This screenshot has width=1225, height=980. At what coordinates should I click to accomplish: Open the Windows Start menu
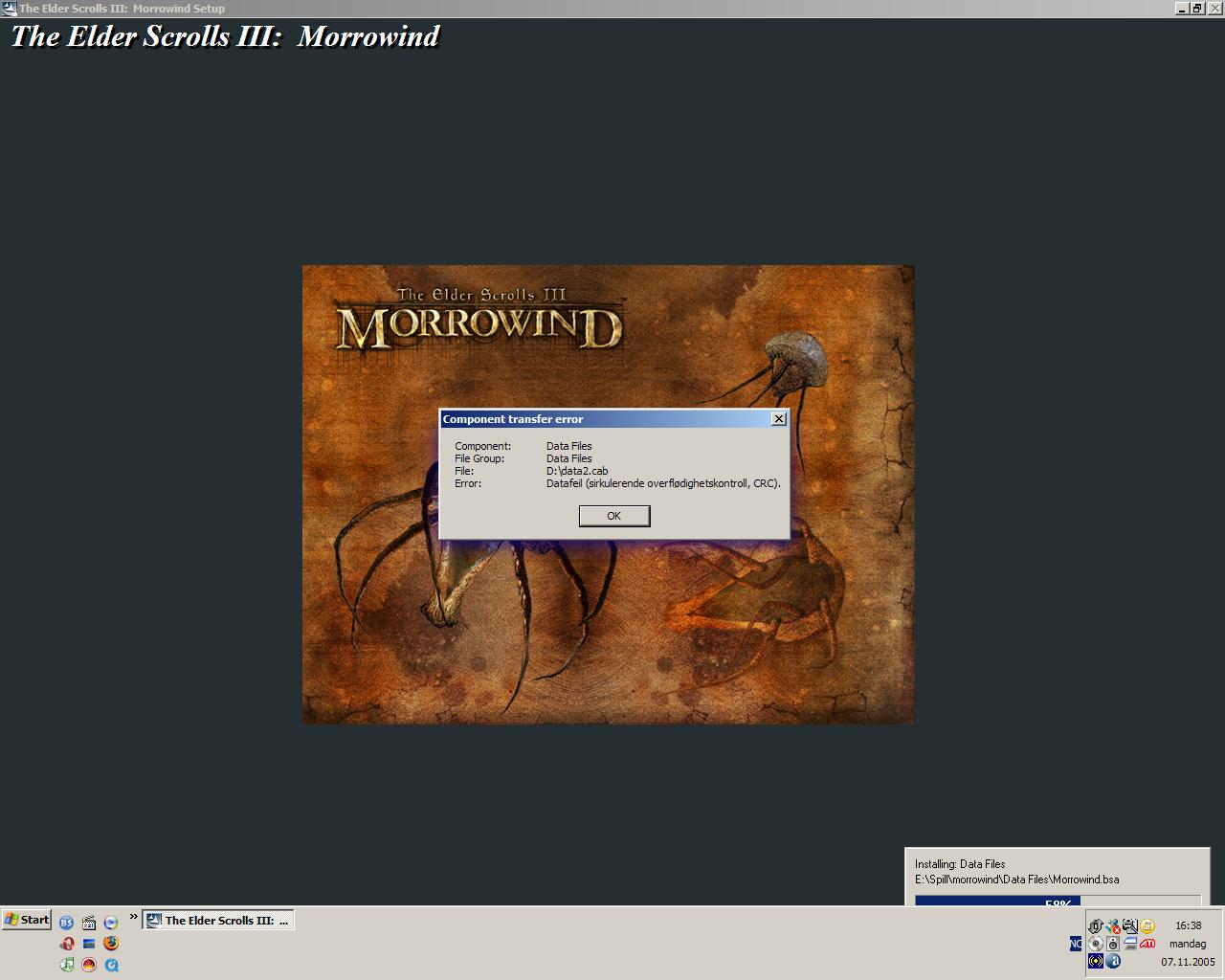point(27,920)
